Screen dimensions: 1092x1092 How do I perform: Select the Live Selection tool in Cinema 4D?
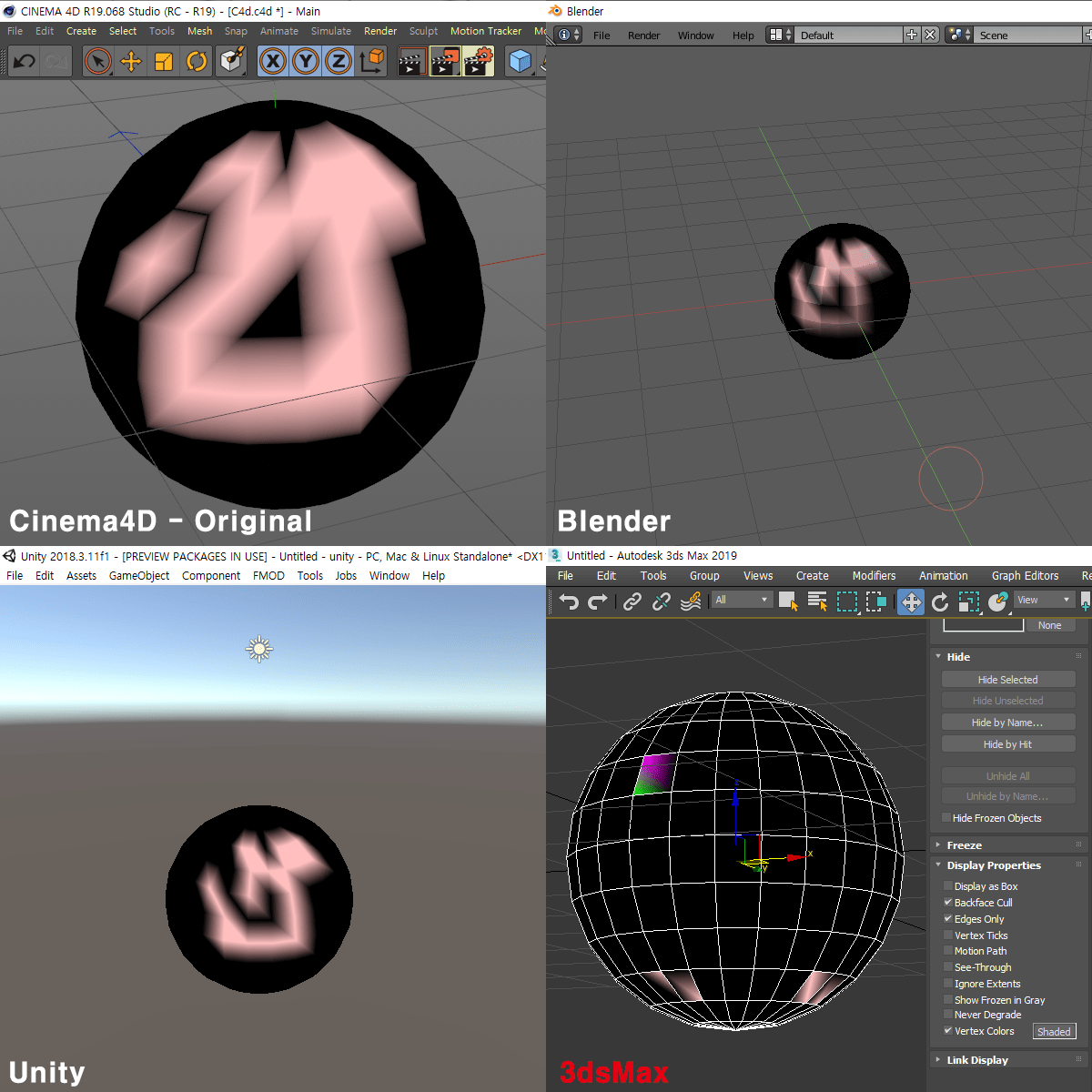[x=97, y=62]
